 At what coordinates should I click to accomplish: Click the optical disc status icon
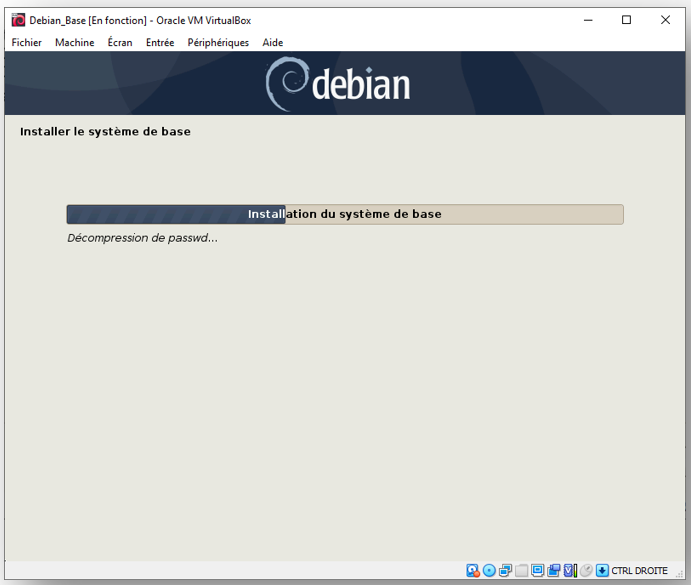pyautogui.click(x=489, y=570)
